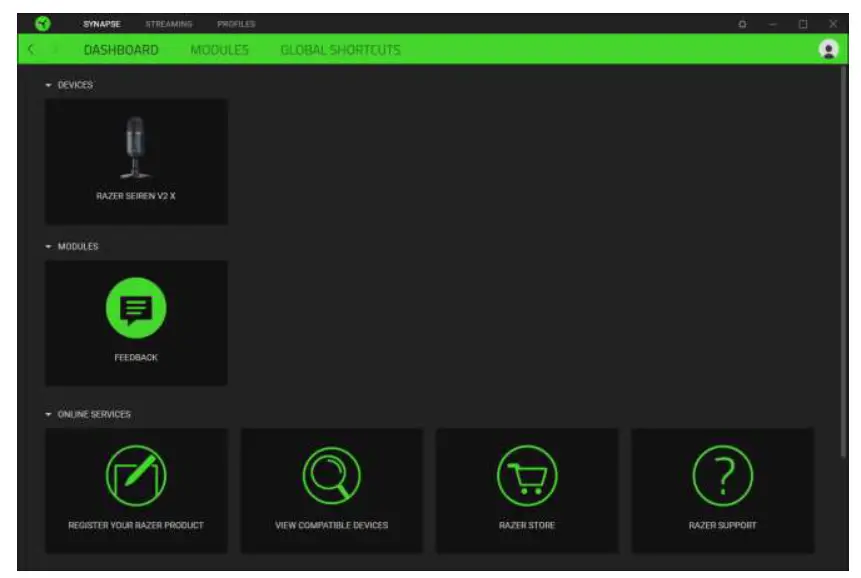Minimize the Synapse window
Viewport: 861px width, 578px height.
click(x=773, y=24)
